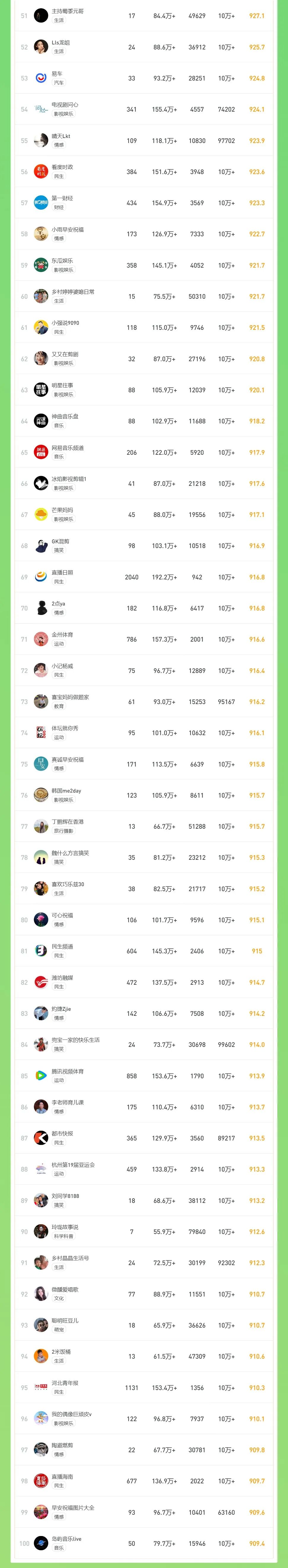Open the 岛屿音乐live avatar icon
The height and width of the screenshot is (1568, 288).
(x=41, y=1543)
